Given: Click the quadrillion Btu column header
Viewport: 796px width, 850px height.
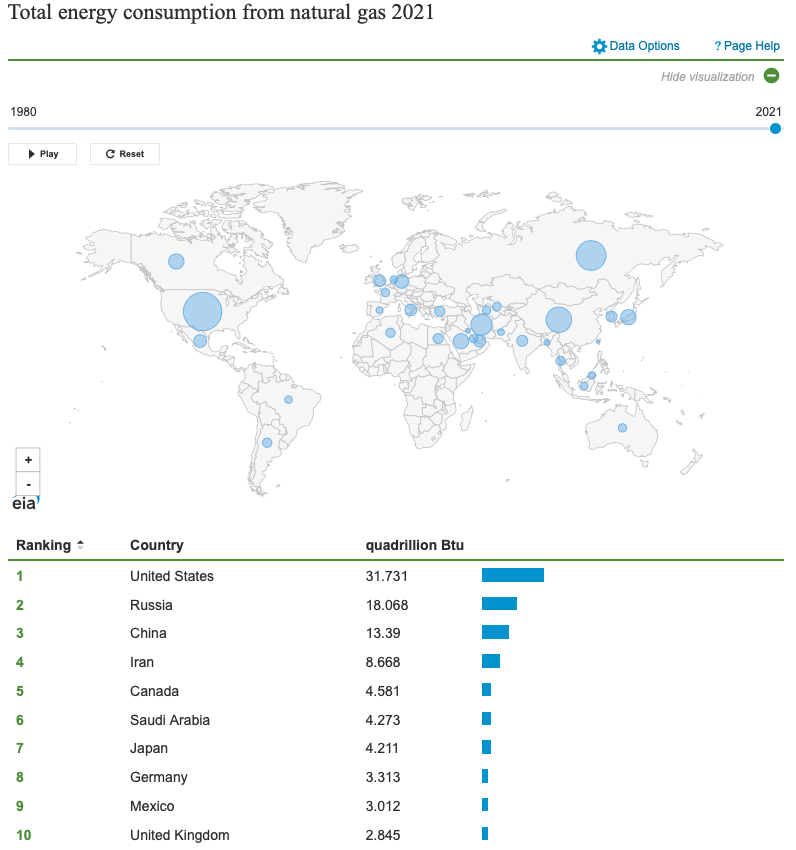Looking at the screenshot, I should pos(415,545).
